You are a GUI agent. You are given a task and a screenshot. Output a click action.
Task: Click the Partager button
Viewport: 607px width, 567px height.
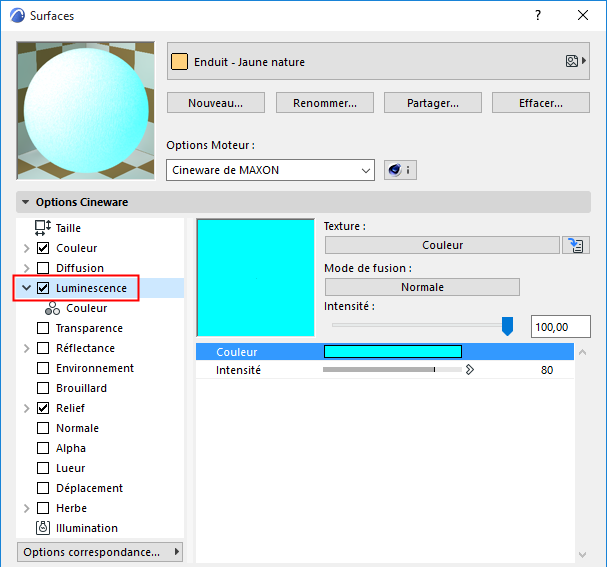433,103
